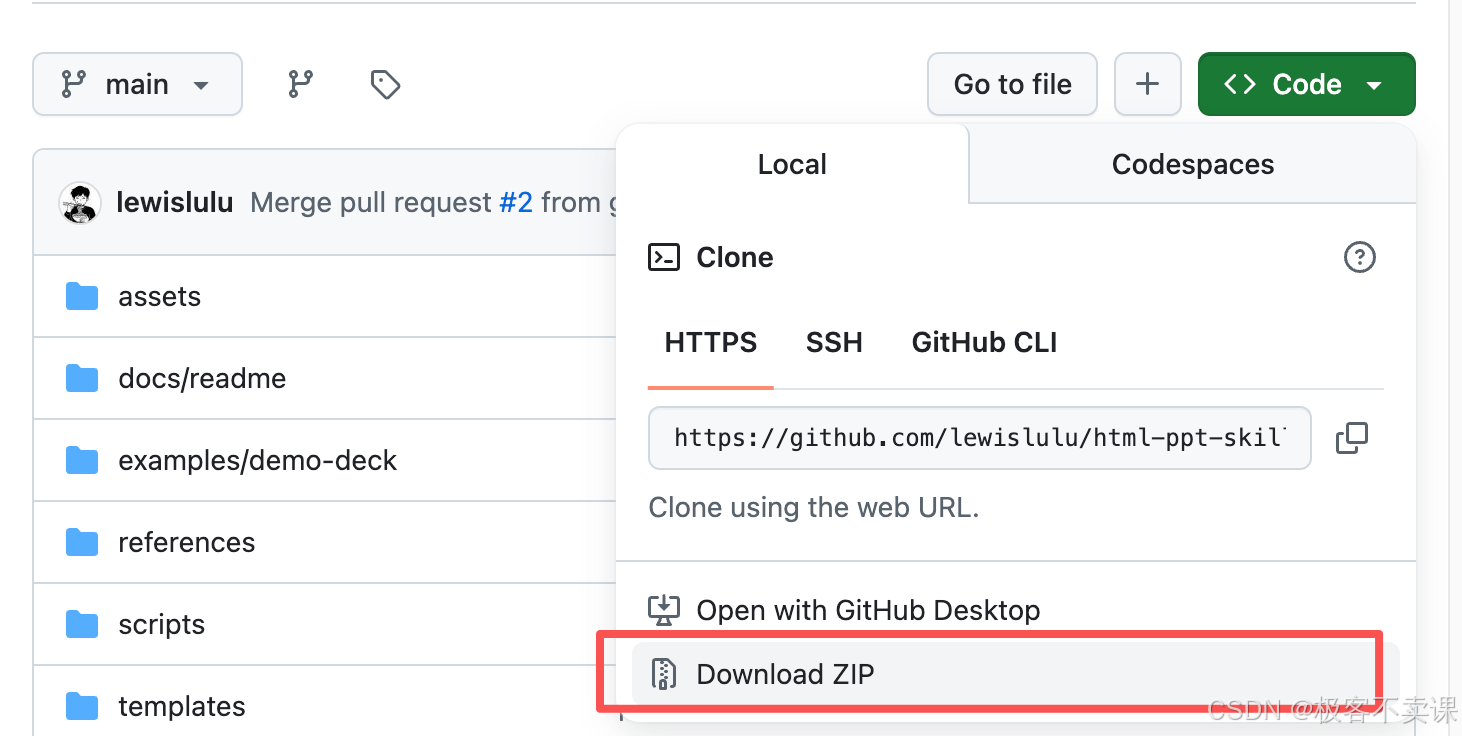Click the templates folder icon
The height and width of the screenshot is (736, 1462).
tap(82, 707)
